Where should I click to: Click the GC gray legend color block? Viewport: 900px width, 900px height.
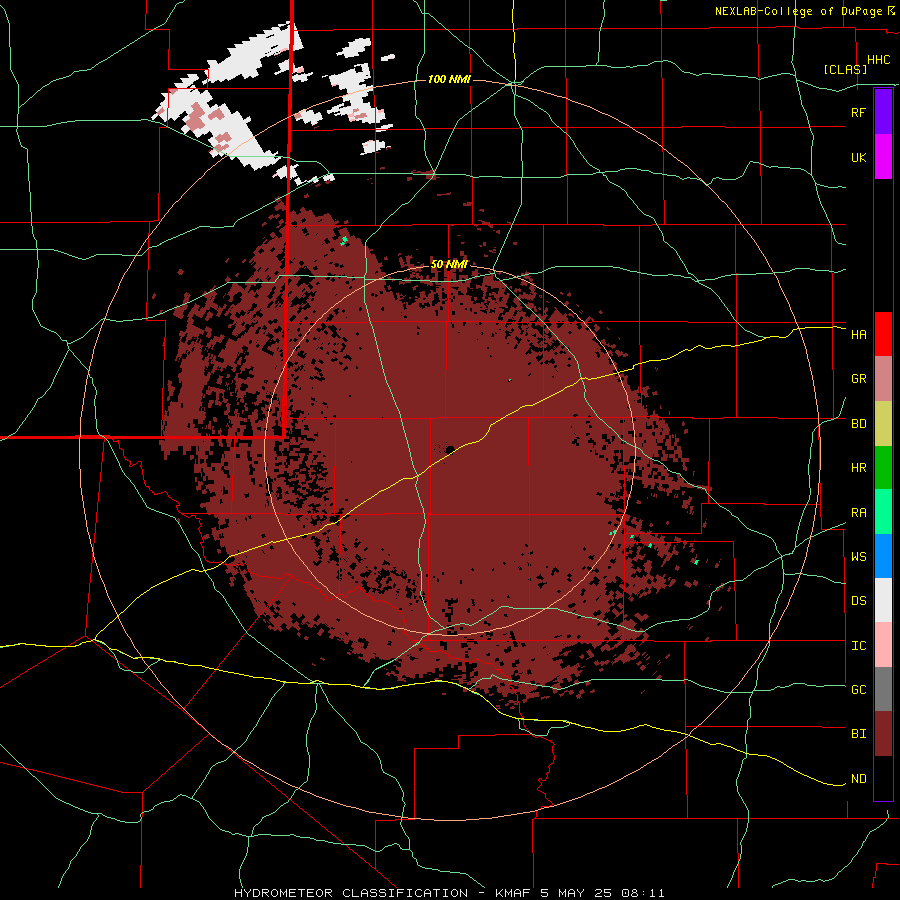pyautogui.click(x=883, y=689)
